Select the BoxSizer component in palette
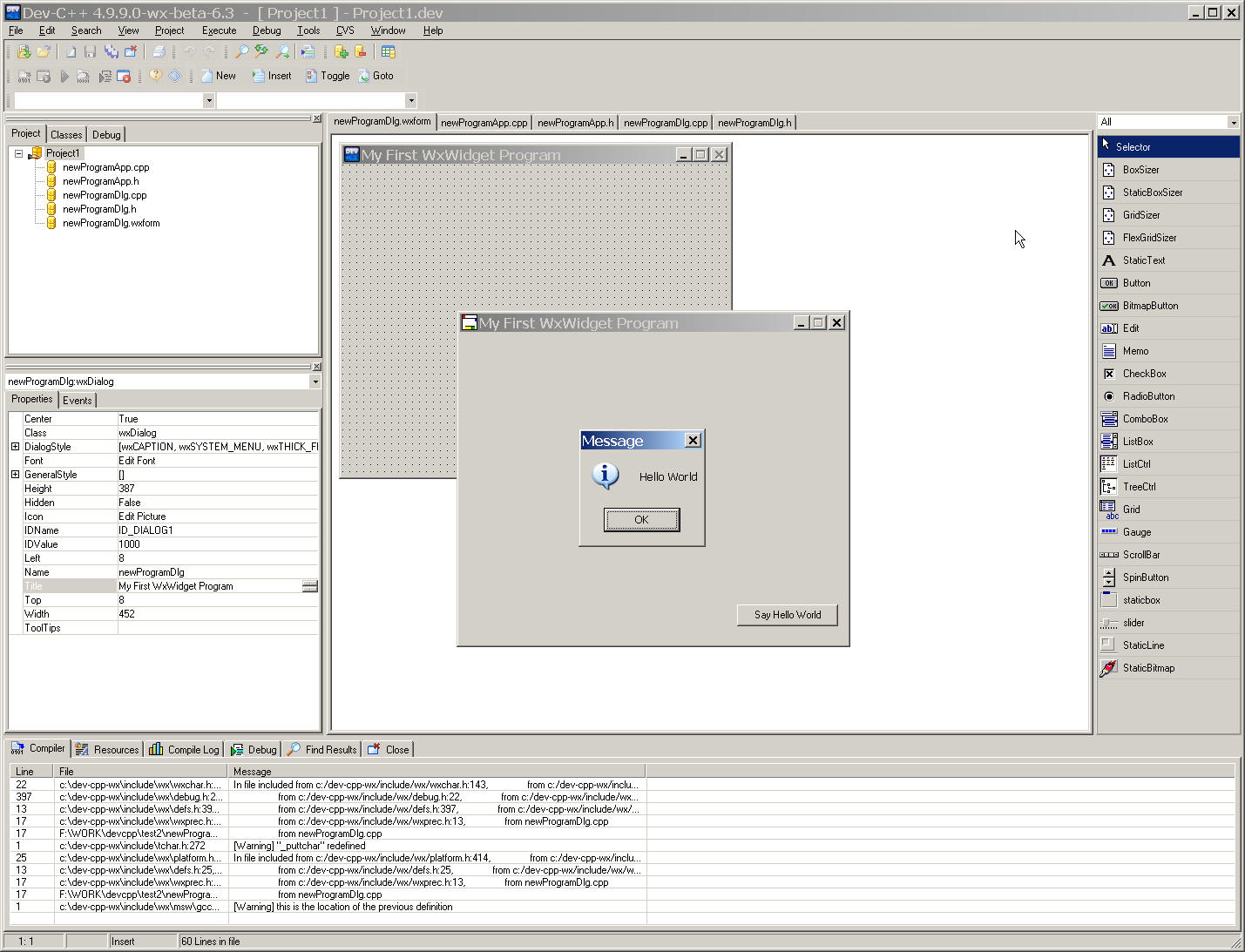 (x=1140, y=170)
